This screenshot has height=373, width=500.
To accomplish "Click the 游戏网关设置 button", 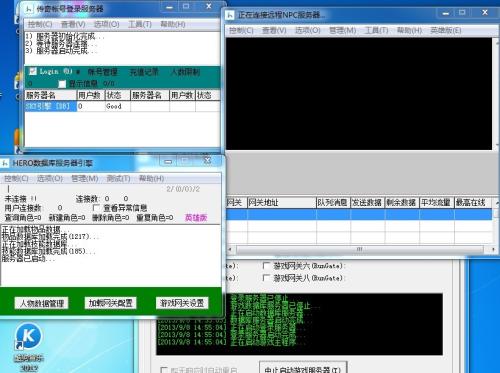I will 182,303.
